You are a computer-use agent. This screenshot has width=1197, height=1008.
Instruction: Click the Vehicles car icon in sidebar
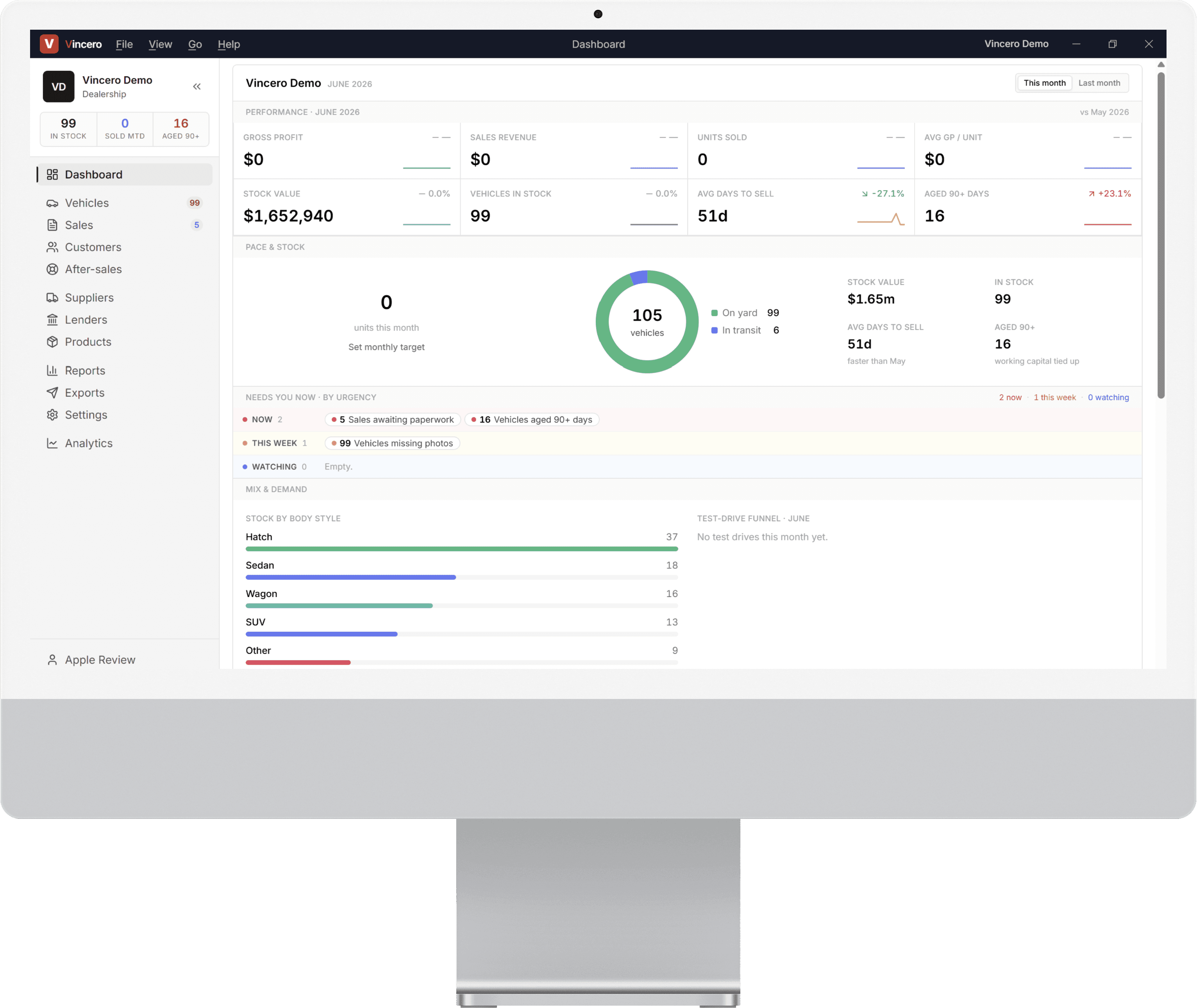tap(52, 203)
